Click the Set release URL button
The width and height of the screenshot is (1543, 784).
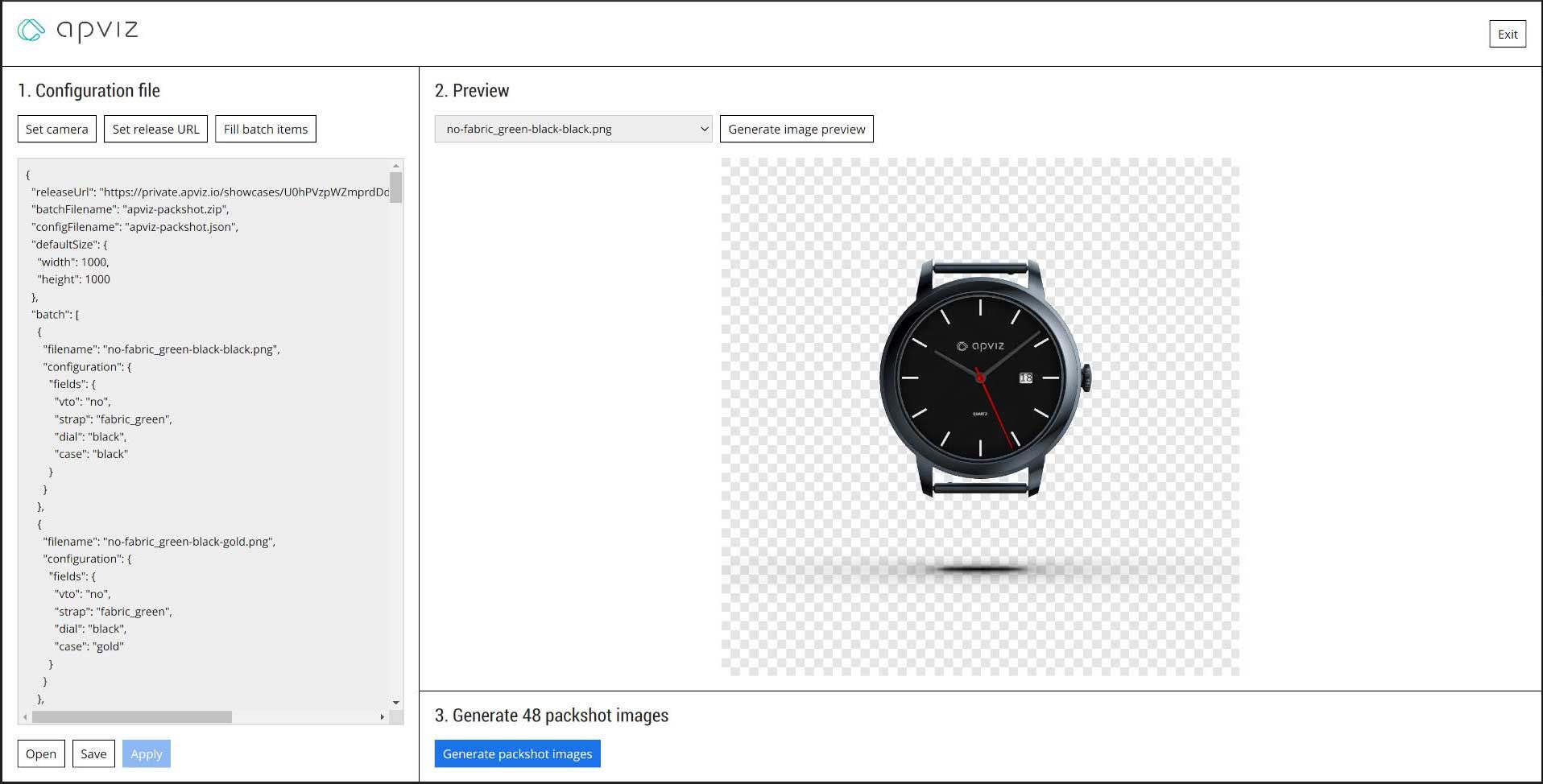tap(155, 129)
